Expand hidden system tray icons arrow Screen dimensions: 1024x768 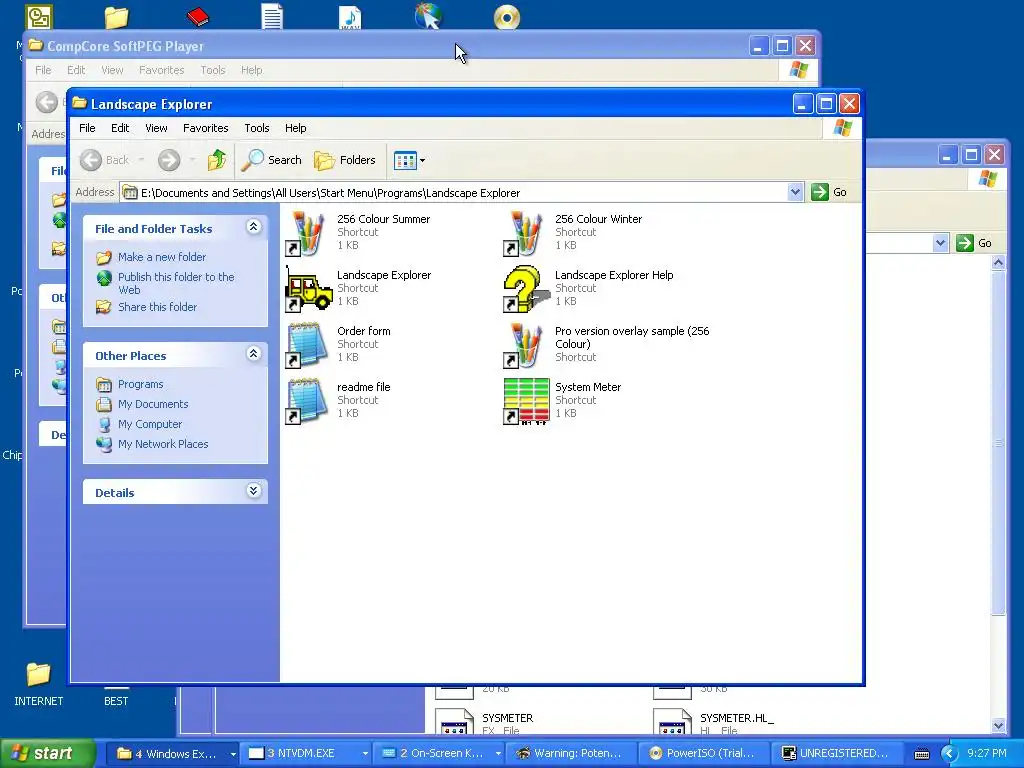click(x=948, y=754)
